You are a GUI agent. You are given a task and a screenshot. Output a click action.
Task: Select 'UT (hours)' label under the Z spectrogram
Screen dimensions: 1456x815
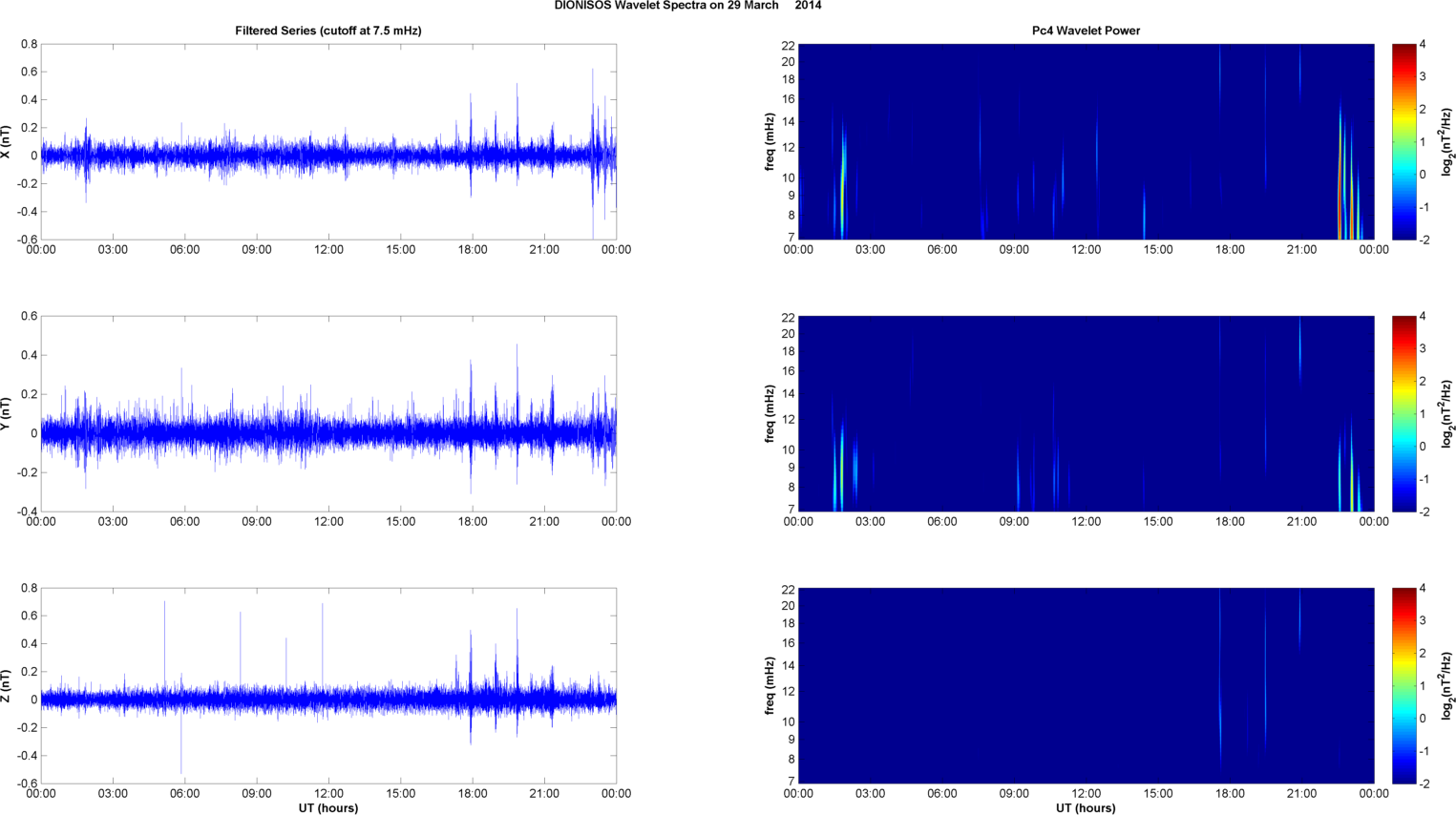click(1086, 808)
